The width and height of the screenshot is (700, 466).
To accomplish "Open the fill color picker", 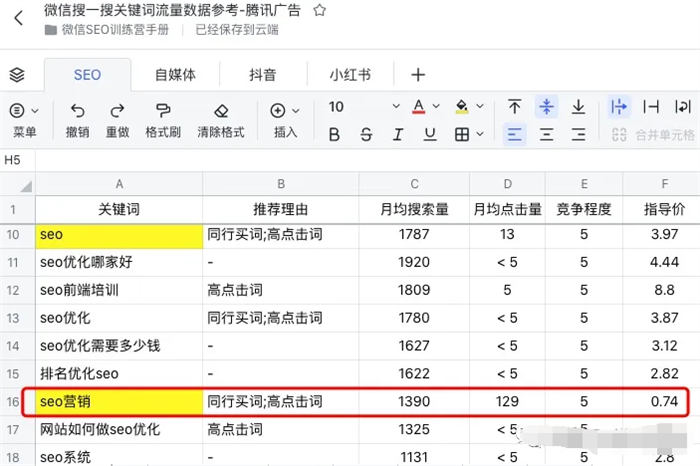I will coord(469,107).
